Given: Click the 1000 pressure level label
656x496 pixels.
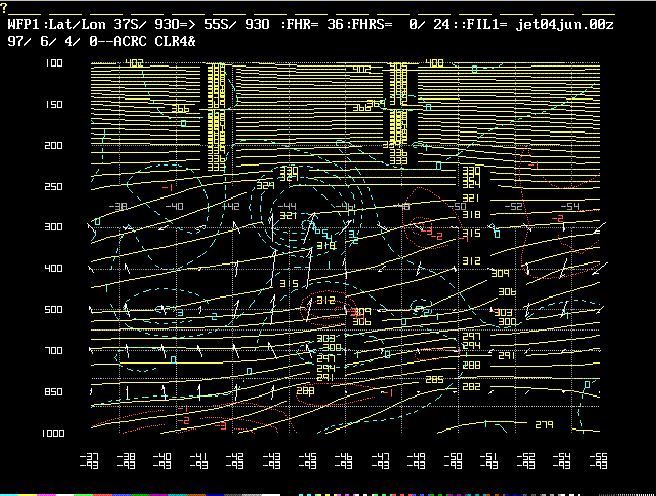Looking at the screenshot, I should 53,434.
